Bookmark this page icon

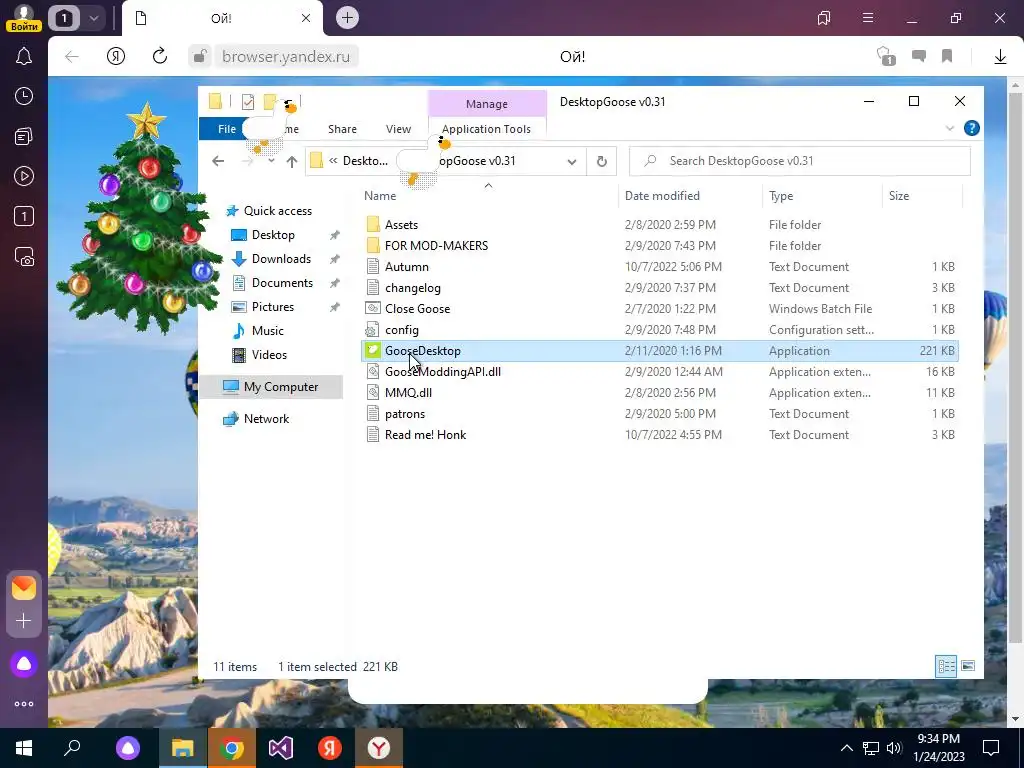click(x=947, y=57)
